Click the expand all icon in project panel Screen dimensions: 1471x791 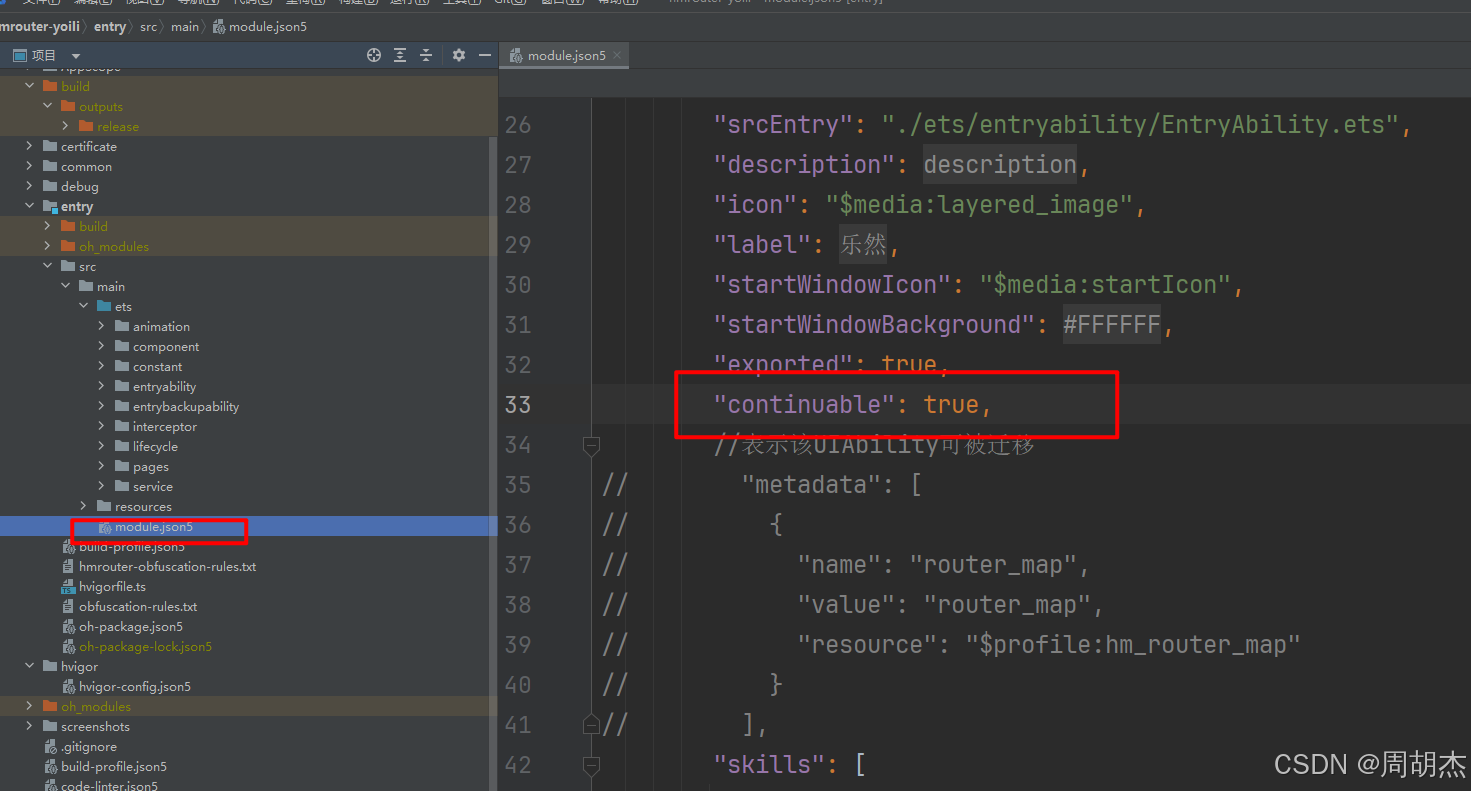[400, 55]
